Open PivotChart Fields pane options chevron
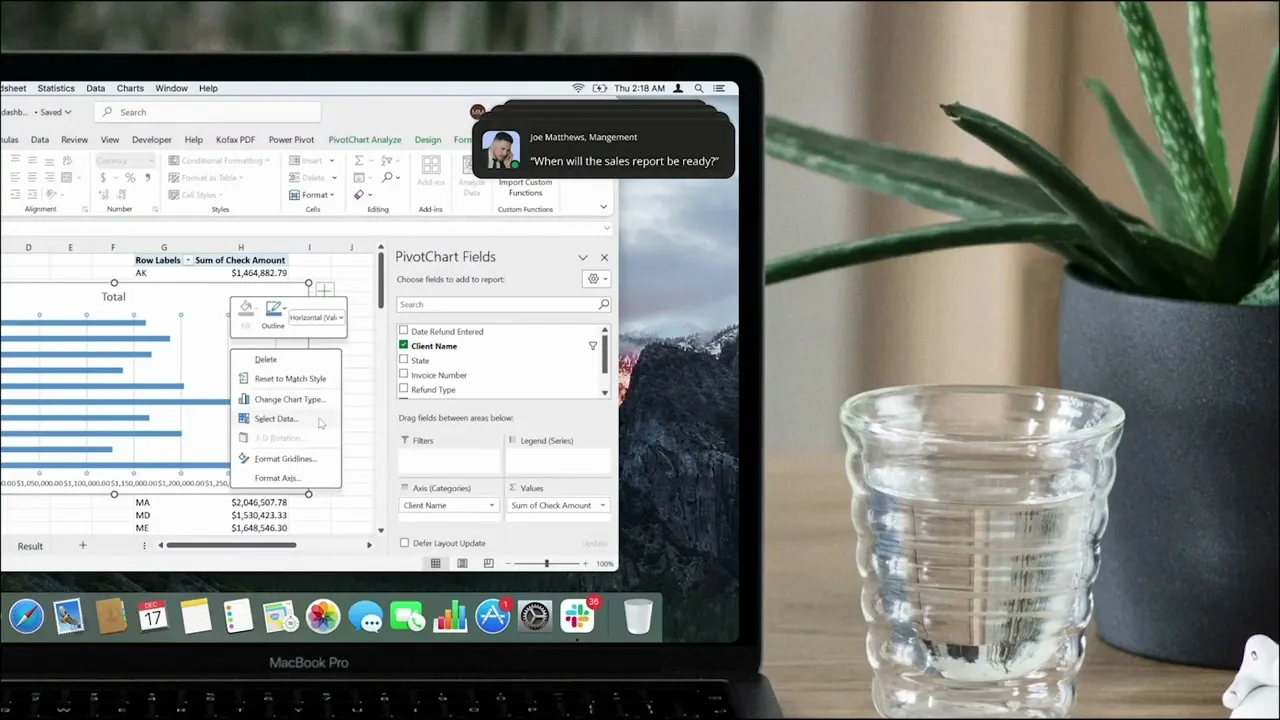 pyautogui.click(x=583, y=257)
